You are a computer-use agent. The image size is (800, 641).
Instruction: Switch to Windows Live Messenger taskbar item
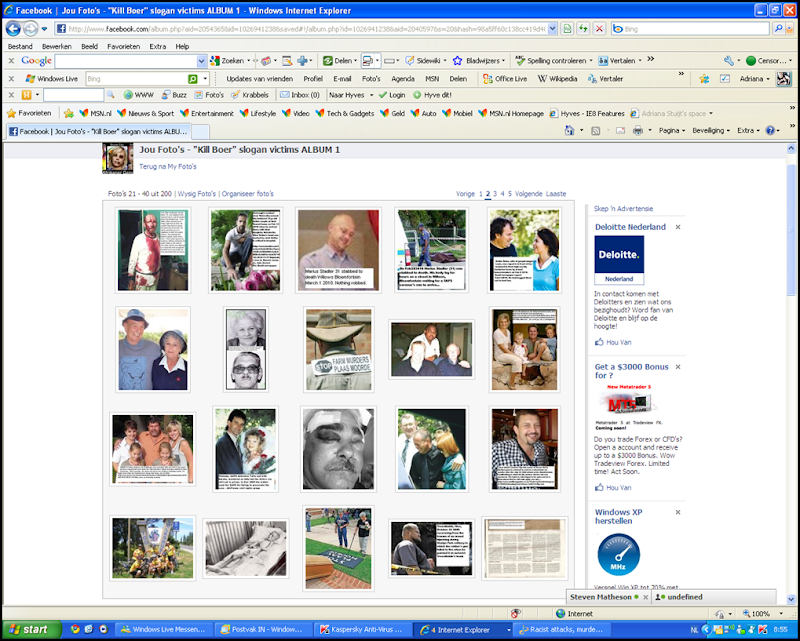[x=163, y=630]
